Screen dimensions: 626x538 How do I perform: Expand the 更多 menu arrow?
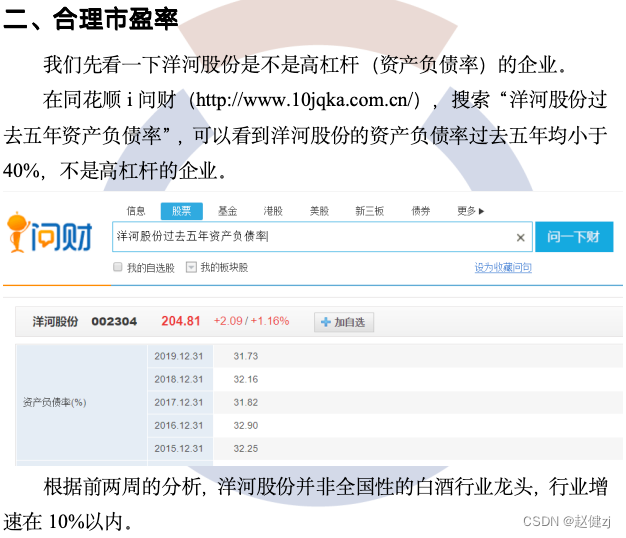click(x=481, y=211)
